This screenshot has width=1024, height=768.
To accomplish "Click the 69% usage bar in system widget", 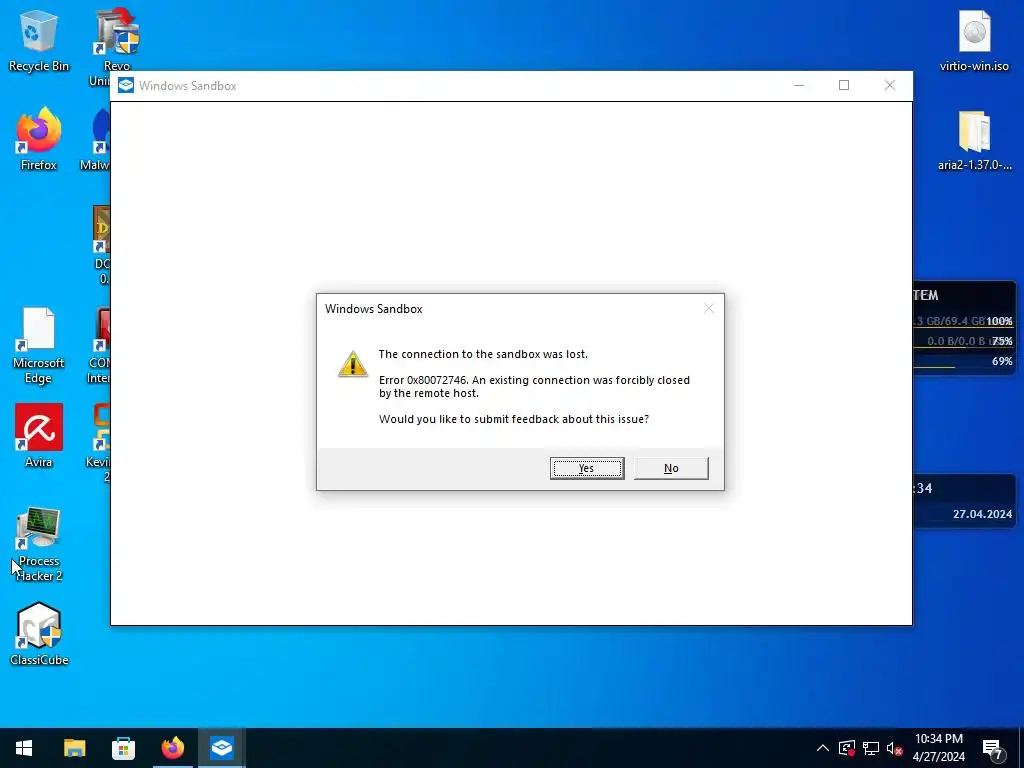I will pos(963,362).
